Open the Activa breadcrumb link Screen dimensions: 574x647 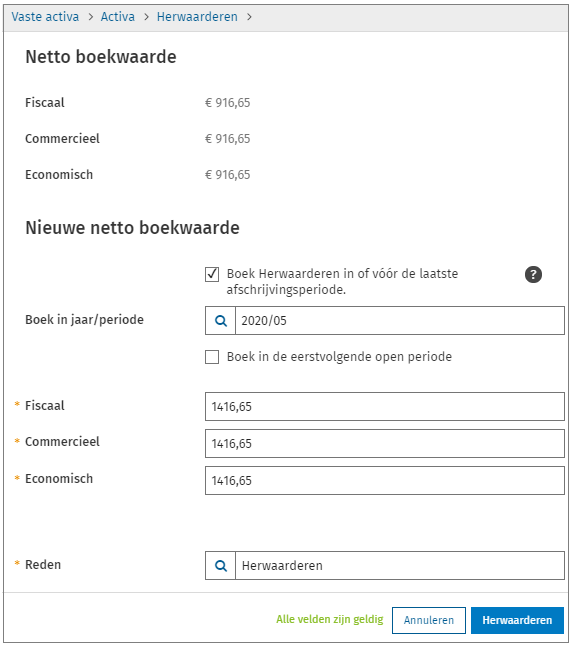click(x=118, y=17)
